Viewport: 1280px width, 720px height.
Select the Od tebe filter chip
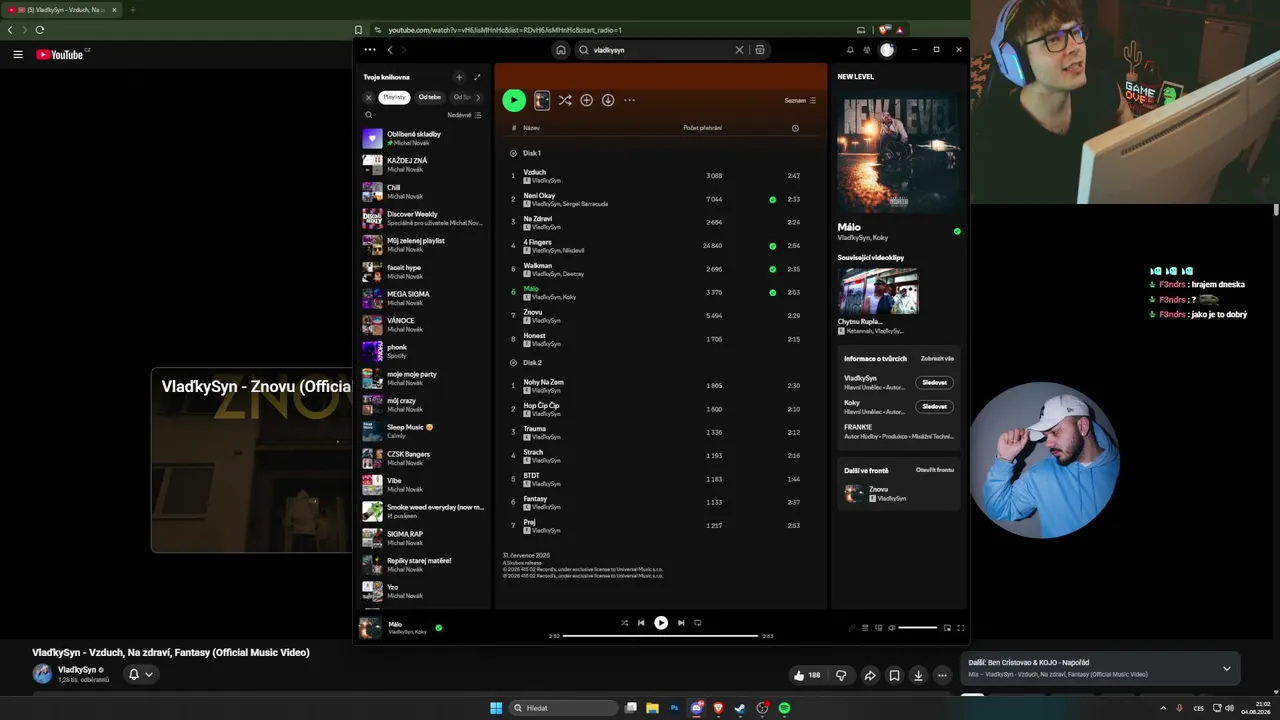tap(430, 97)
